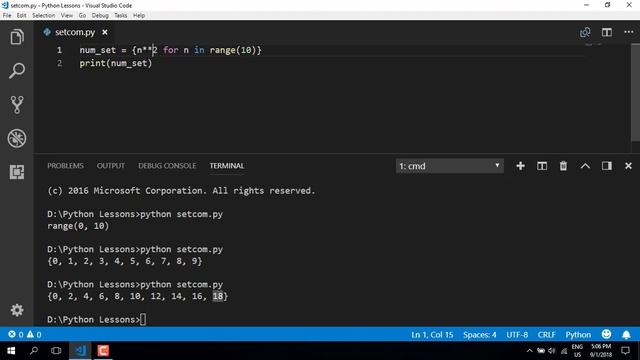Open the Go menu
The height and width of the screenshot is (360, 640).
pos(82,16)
